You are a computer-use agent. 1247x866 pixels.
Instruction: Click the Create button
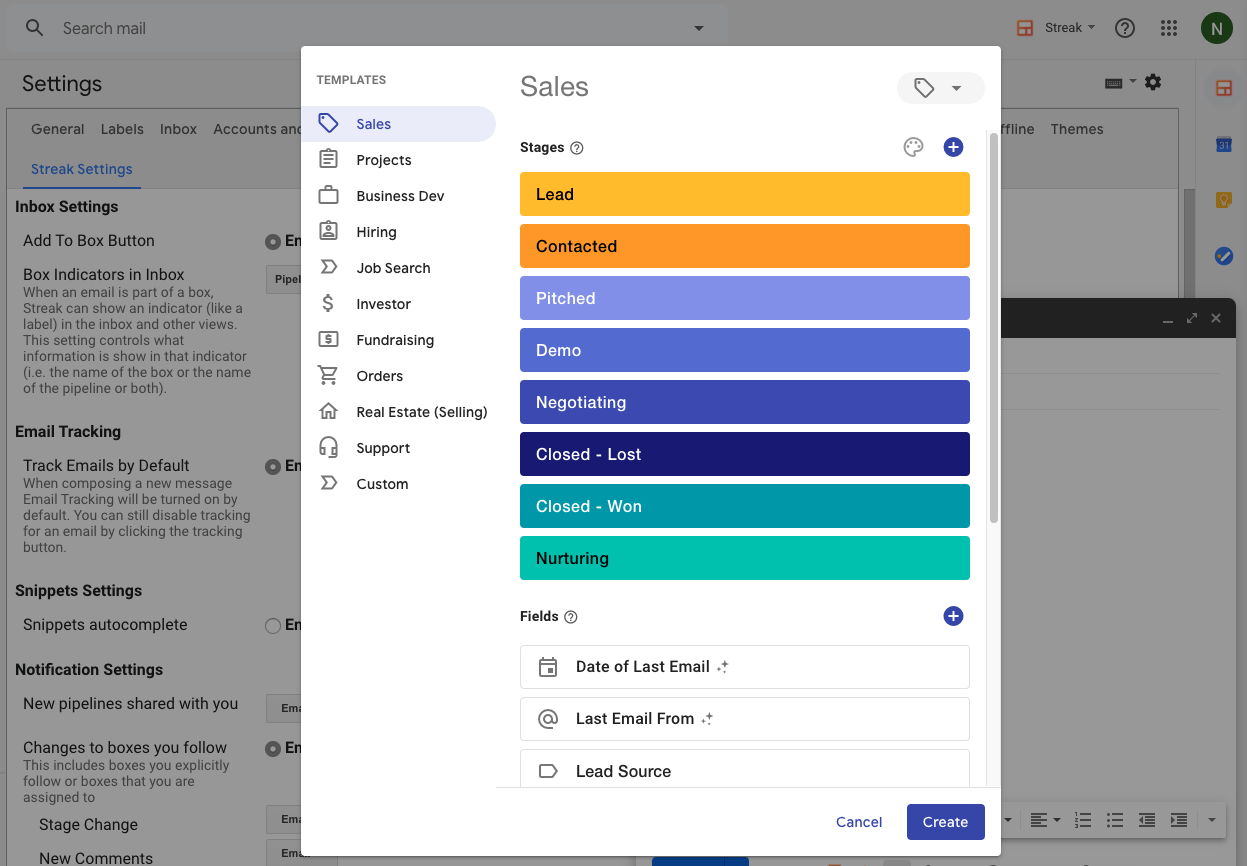click(x=945, y=822)
